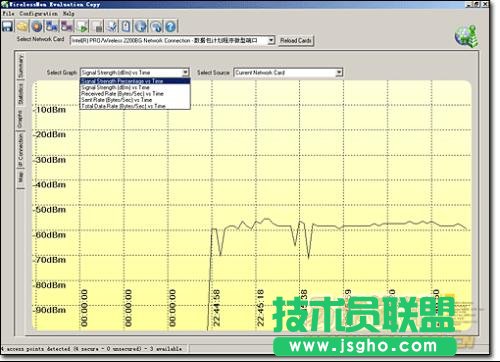Click the -60dBm axis label
Screen dimensions: 500x362
[x=50, y=235]
